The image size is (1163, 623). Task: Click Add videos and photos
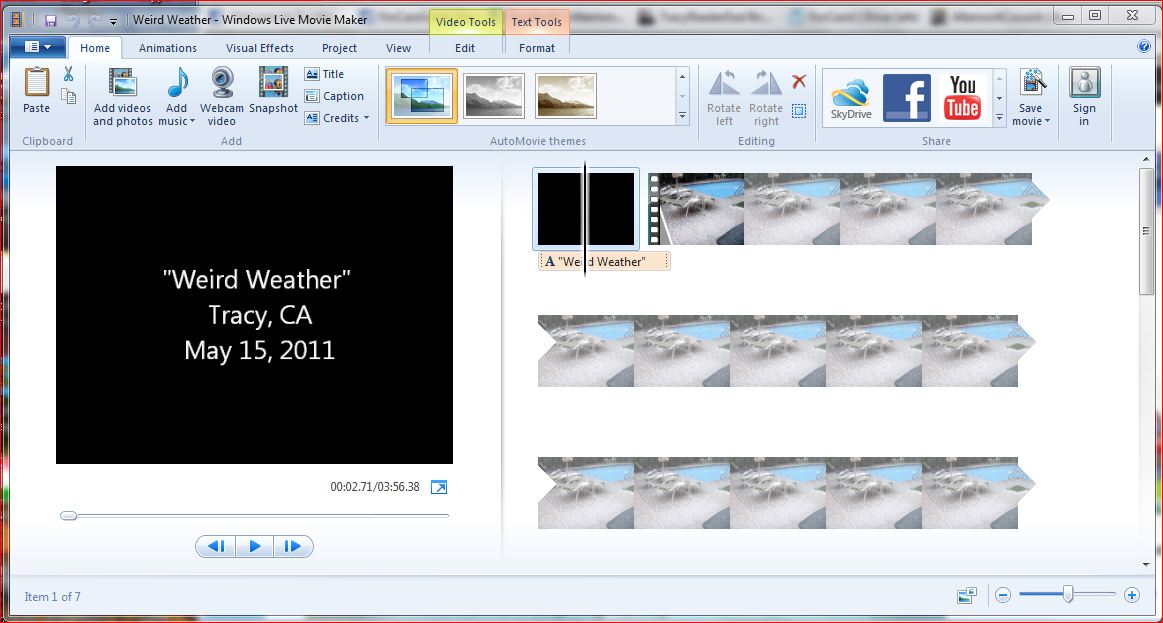coord(122,96)
